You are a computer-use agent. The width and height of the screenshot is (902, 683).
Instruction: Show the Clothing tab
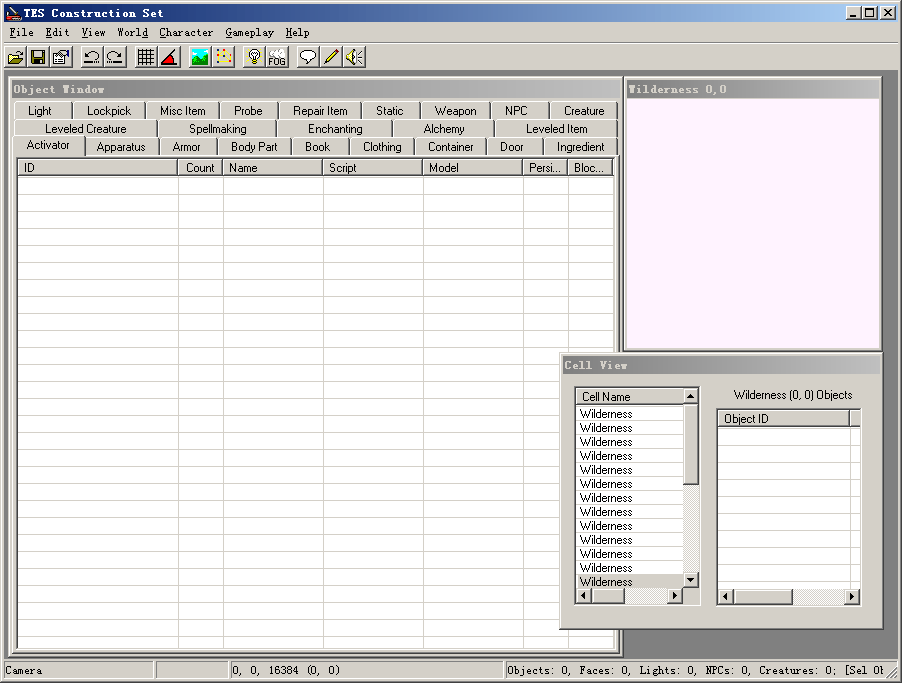[382, 147]
